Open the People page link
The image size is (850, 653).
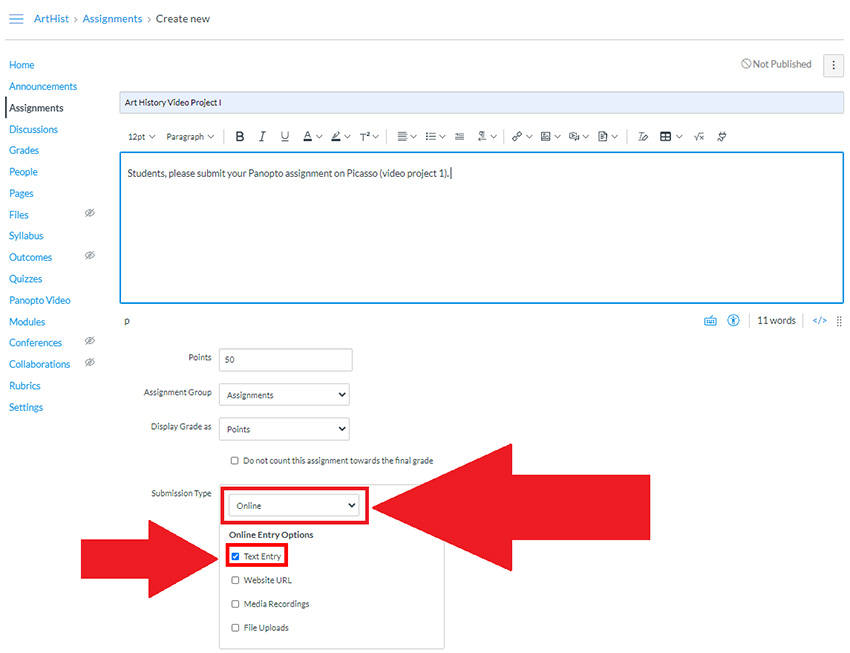coord(23,172)
